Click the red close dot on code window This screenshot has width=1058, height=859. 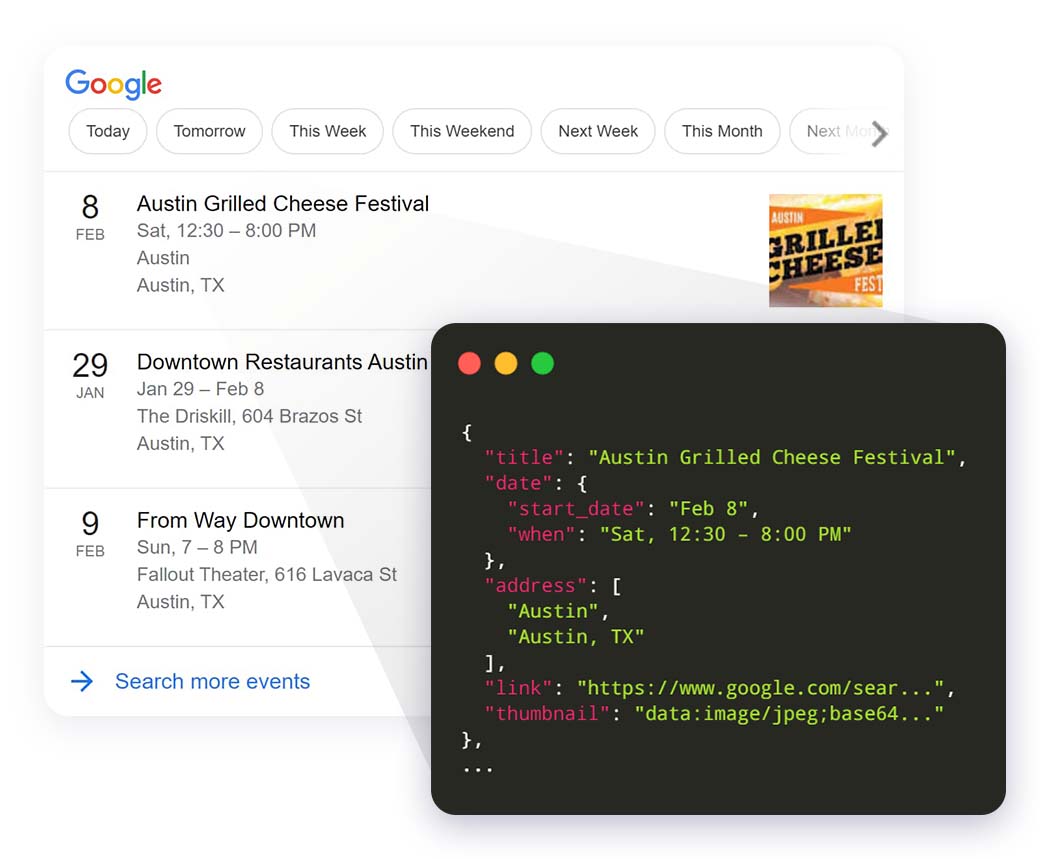pos(469,363)
